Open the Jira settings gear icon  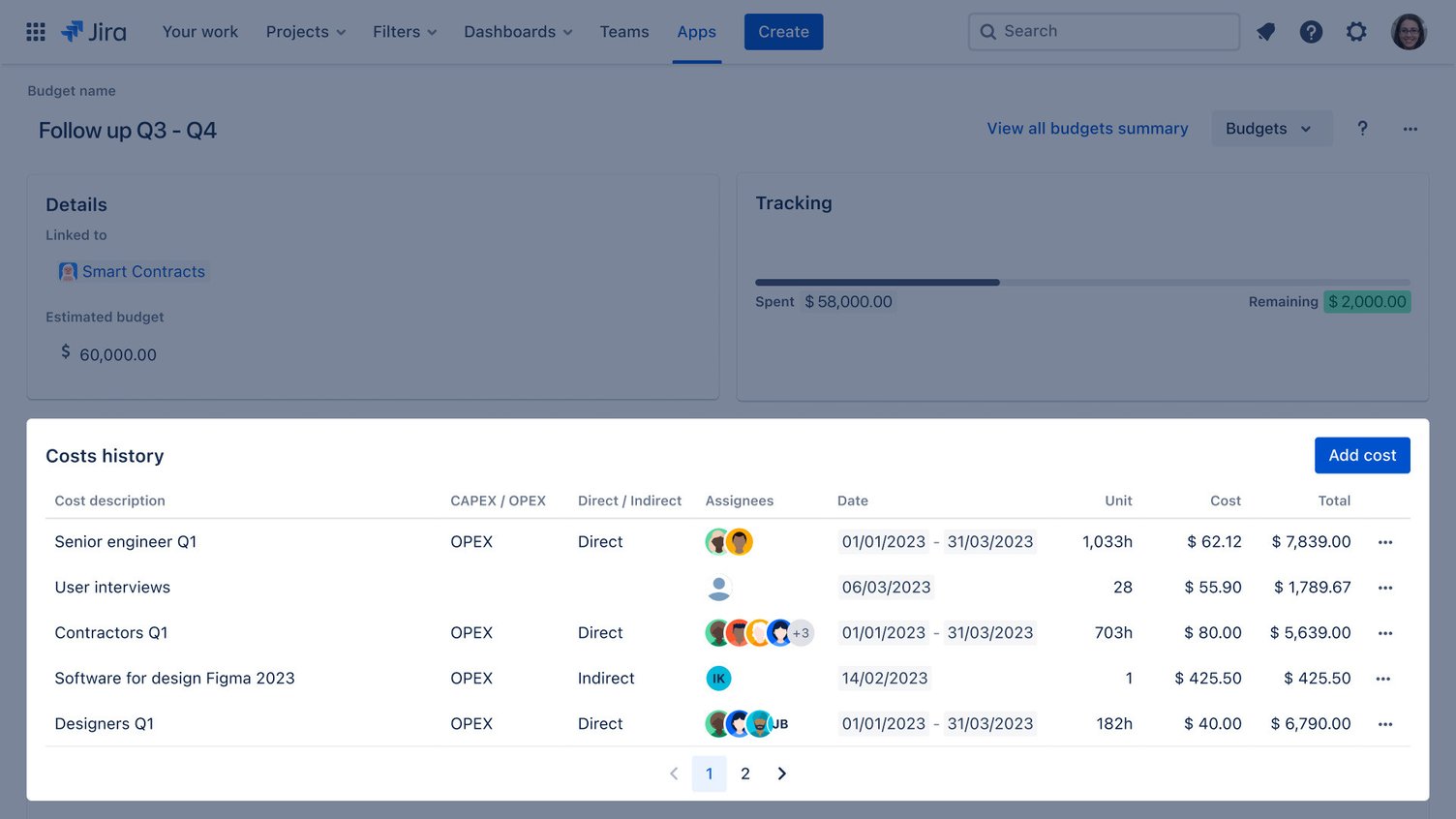click(1356, 31)
